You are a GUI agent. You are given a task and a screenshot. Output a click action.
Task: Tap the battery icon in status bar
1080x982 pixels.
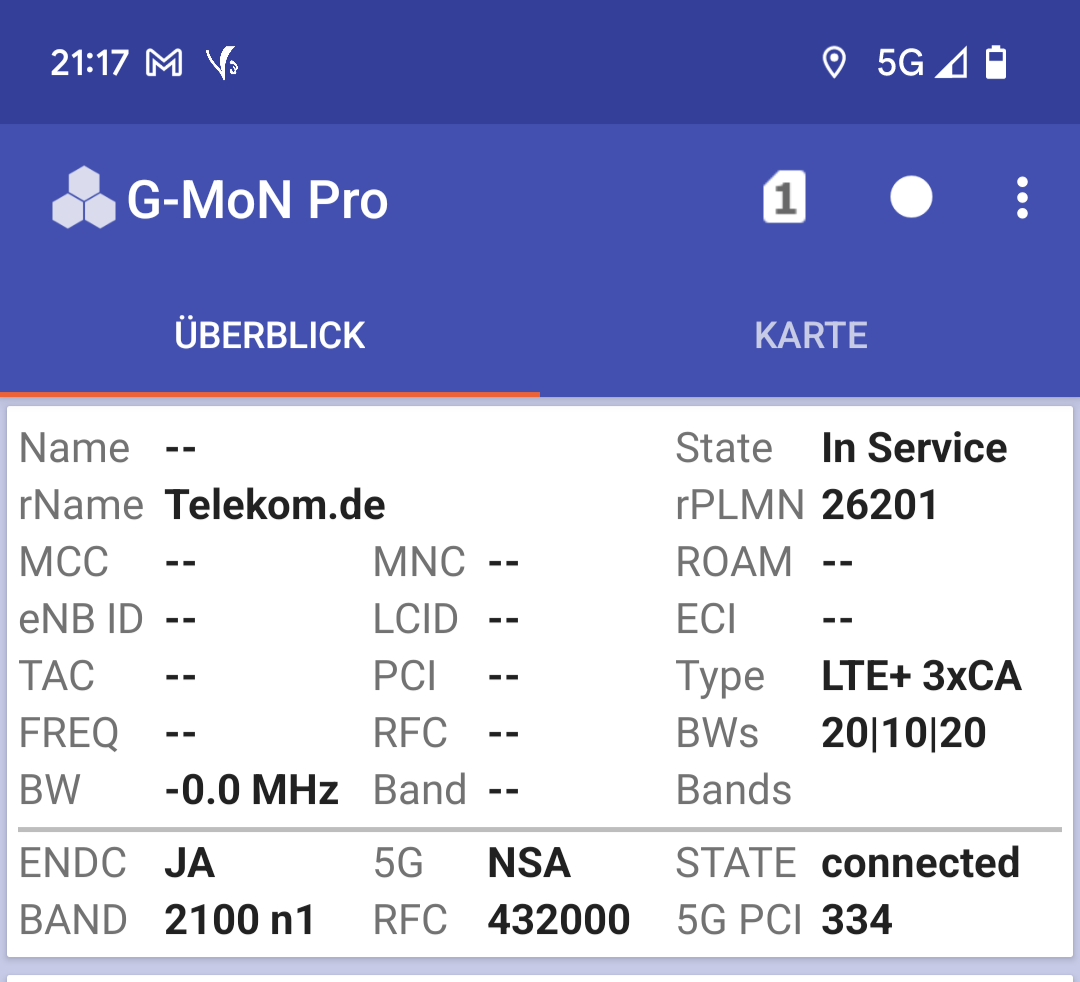click(996, 63)
